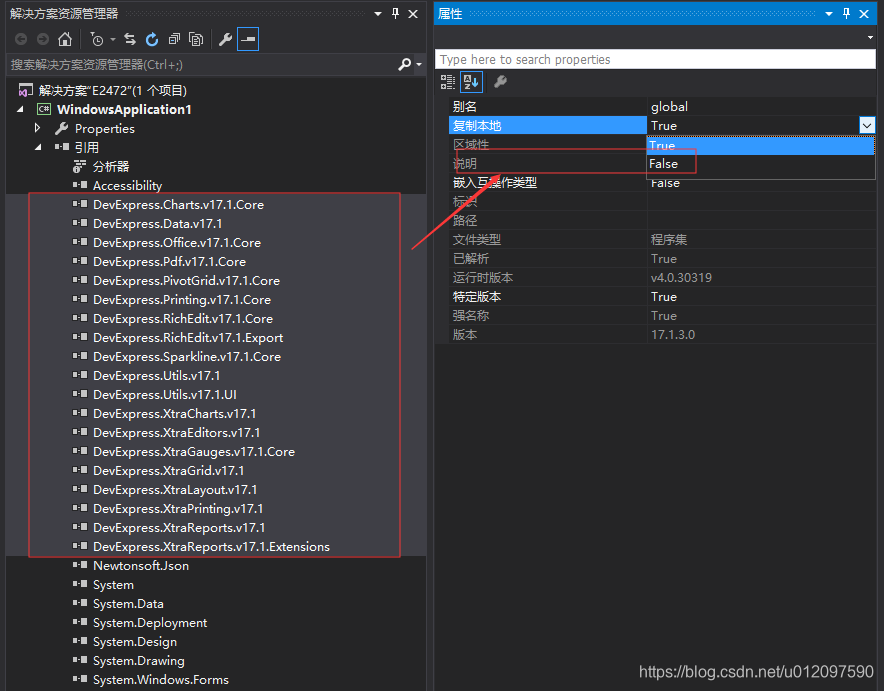Collapse the 引用 references node
This screenshot has width=884, height=691.
pos(38,147)
